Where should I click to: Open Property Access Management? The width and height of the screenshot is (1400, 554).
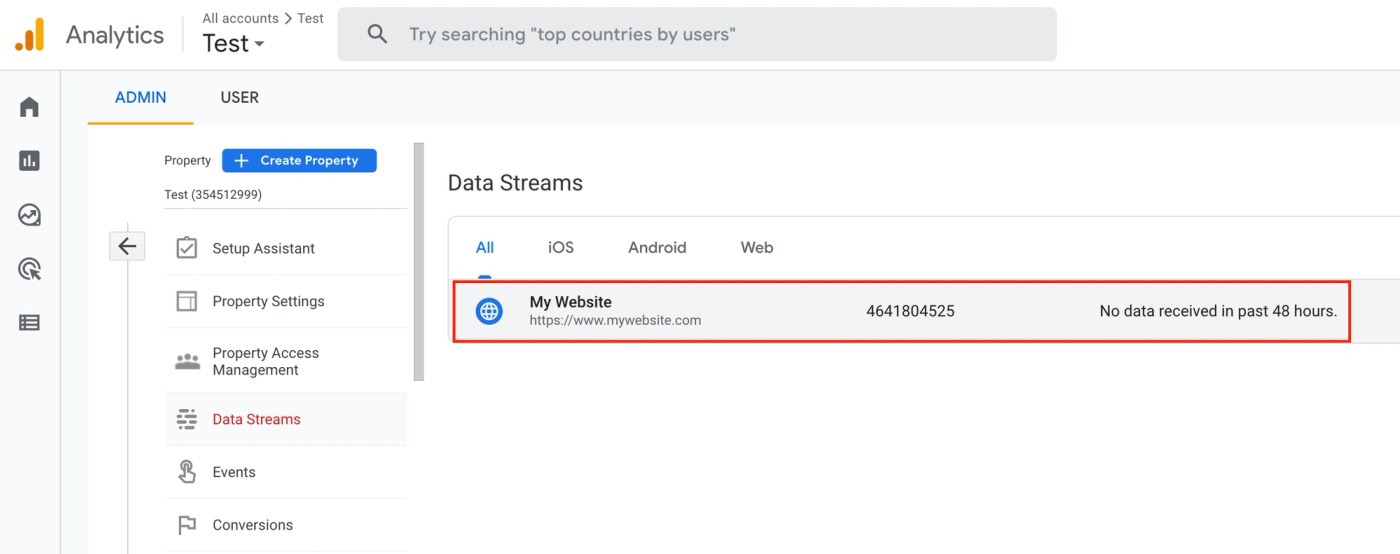(x=265, y=361)
